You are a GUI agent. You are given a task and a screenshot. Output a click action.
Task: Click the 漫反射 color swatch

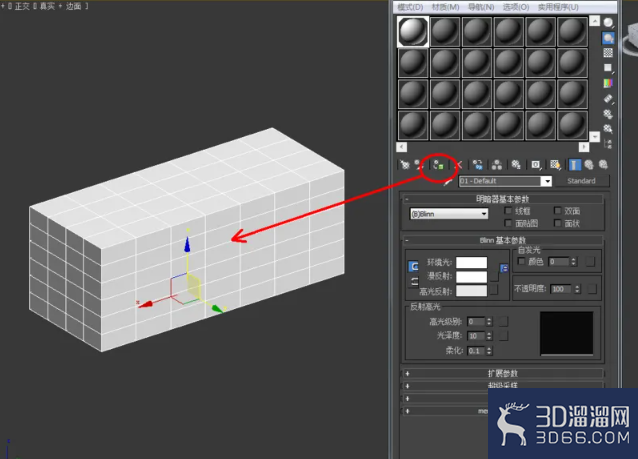tap(471, 277)
